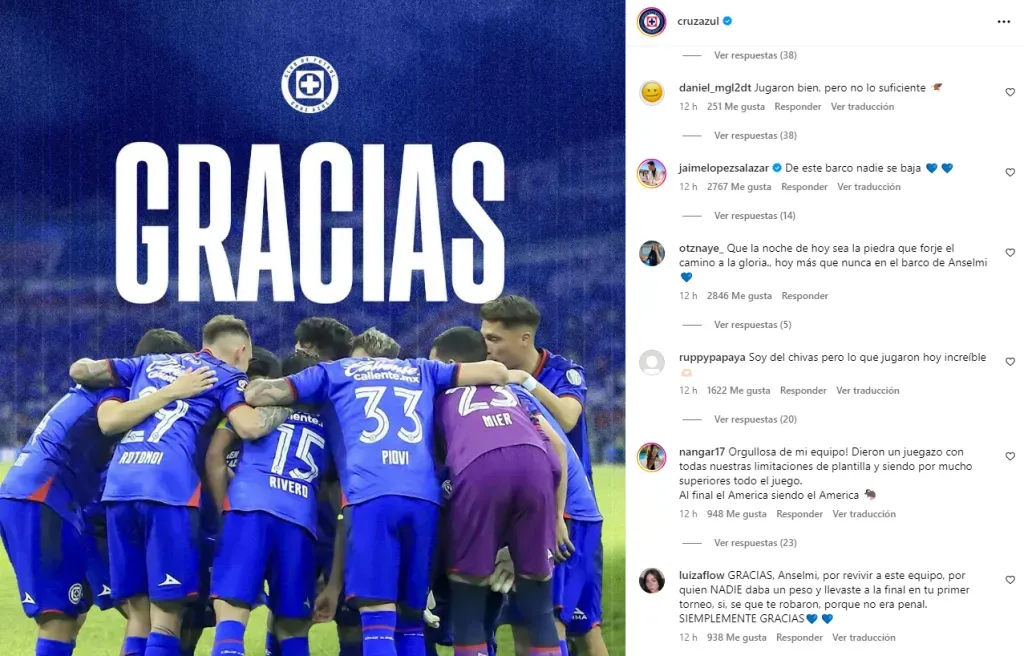The width and height of the screenshot is (1024, 656).
Task: View likes on 2767 Me gusta
Action: [x=739, y=187]
